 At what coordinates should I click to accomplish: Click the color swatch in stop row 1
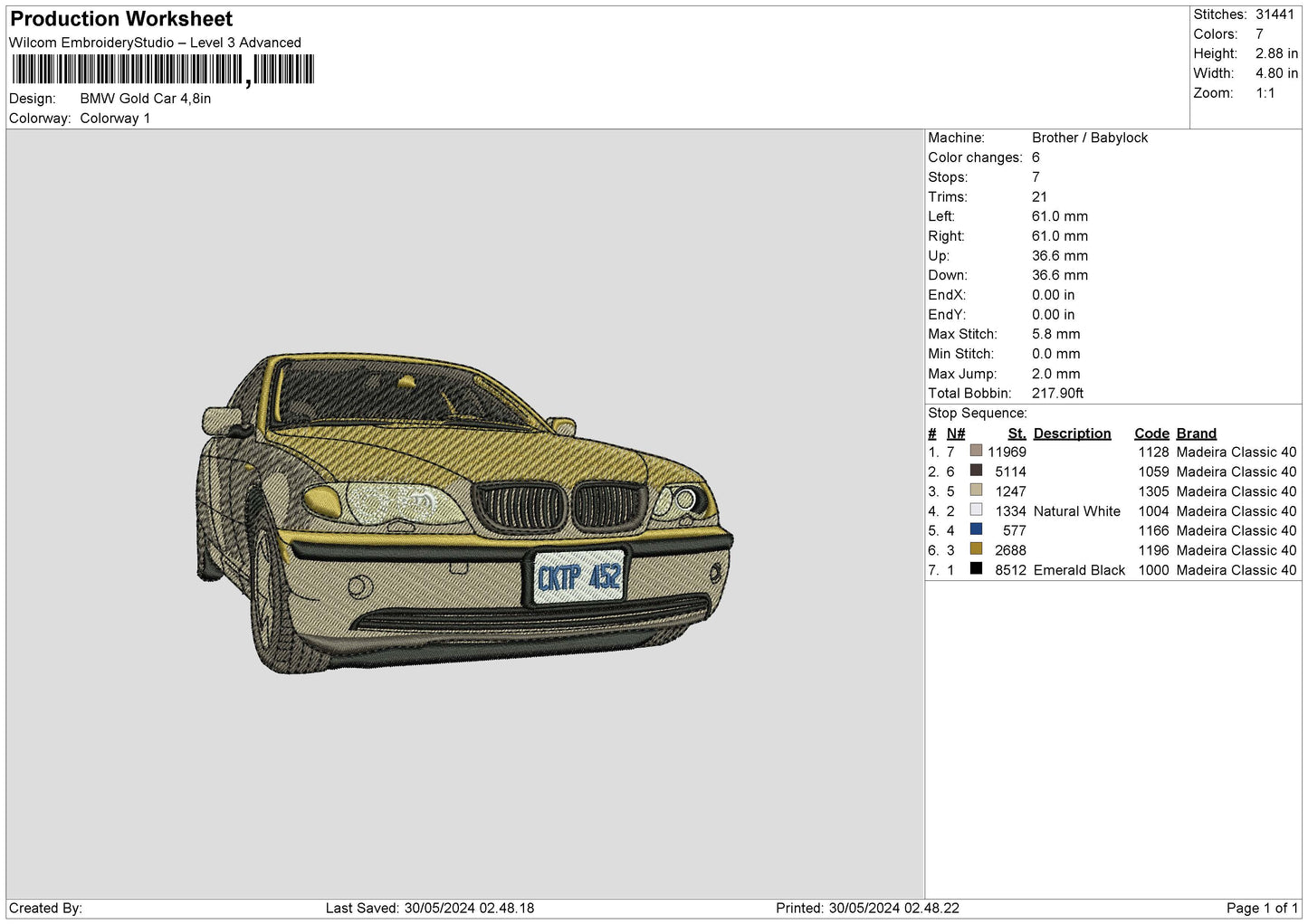976,451
